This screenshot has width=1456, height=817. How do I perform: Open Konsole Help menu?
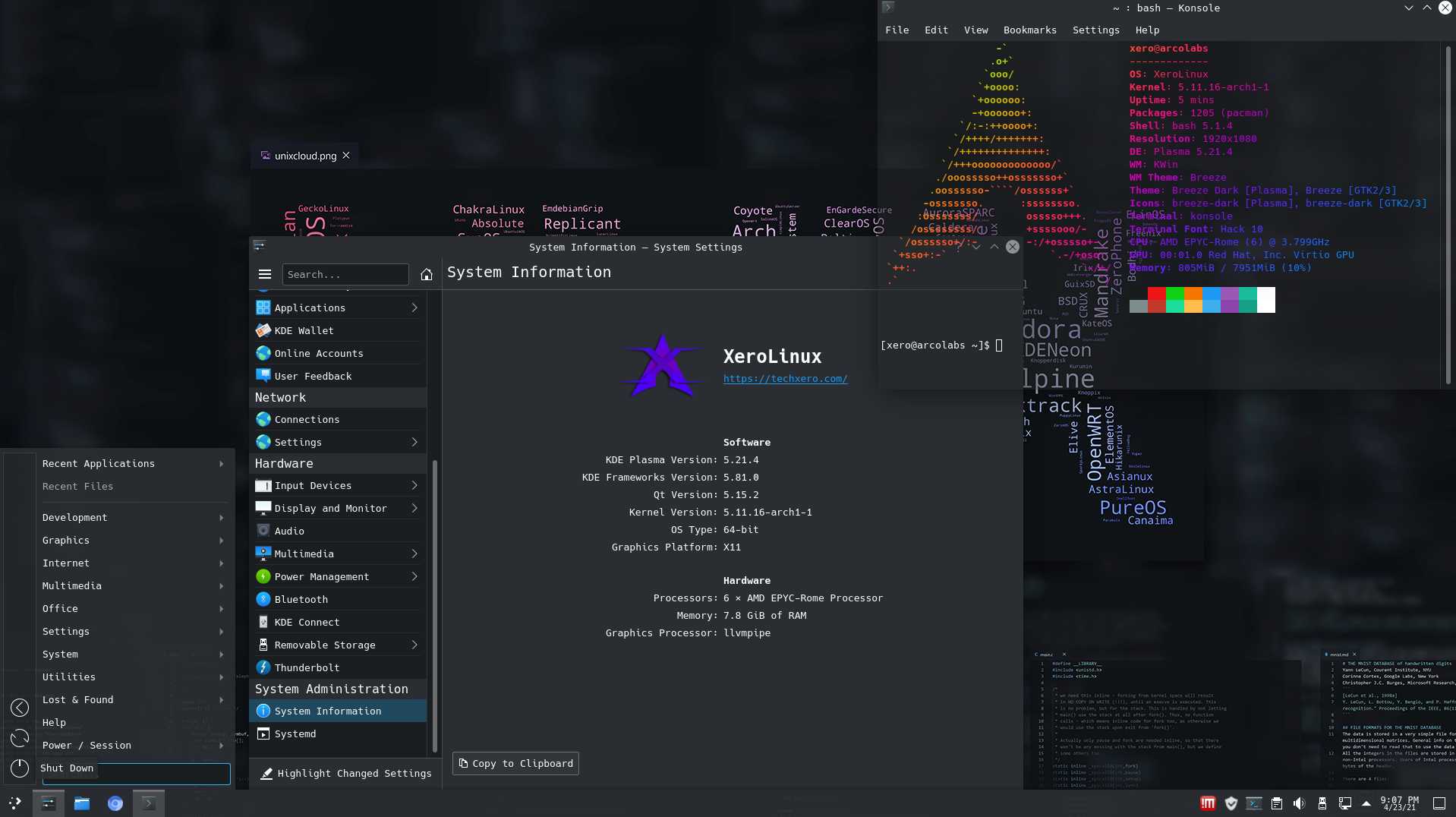click(x=1147, y=30)
